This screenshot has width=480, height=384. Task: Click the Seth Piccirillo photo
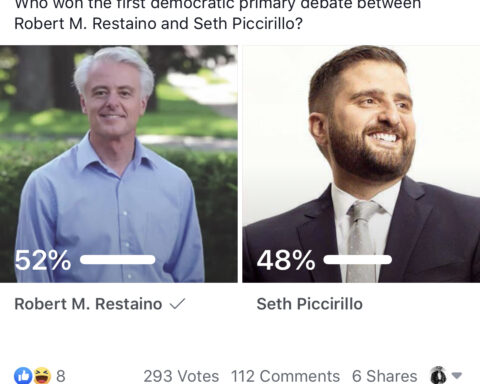tap(361, 164)
